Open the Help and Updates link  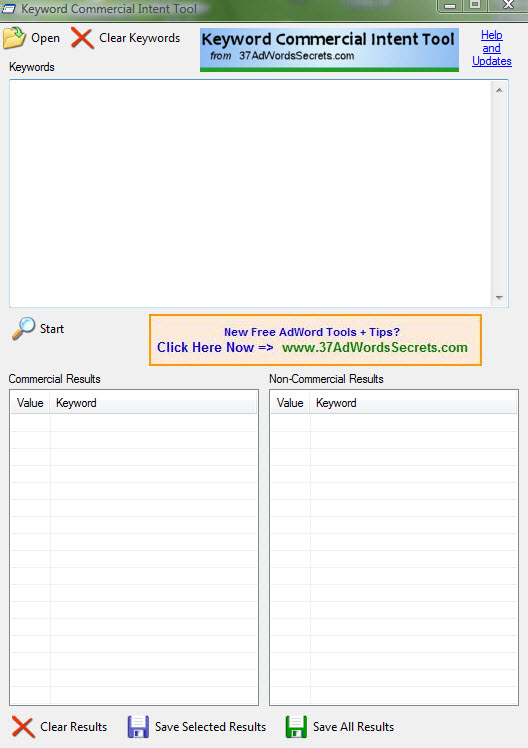click(492, 48)
